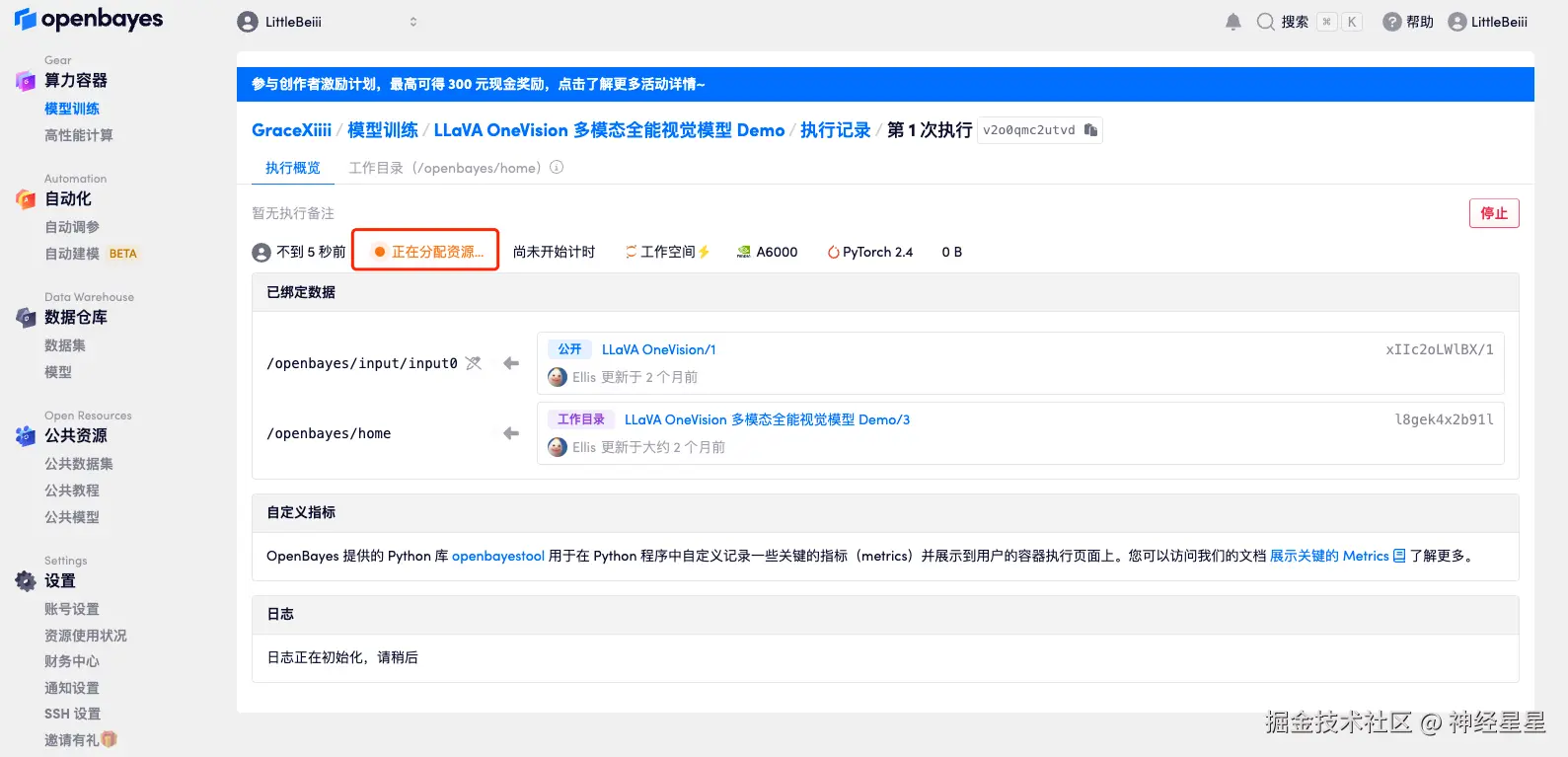Open 财务中心 in sidebar

(x=72, y=661)
